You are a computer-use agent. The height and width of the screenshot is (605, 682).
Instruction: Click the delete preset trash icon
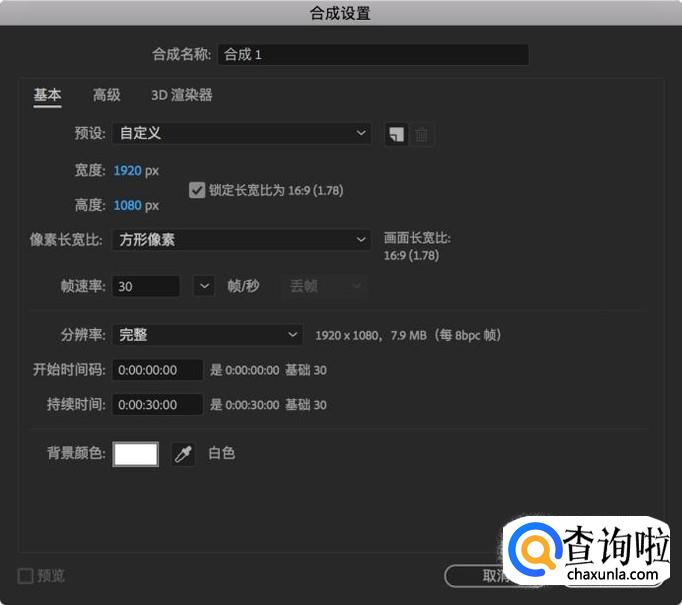(x=421, y=134)
